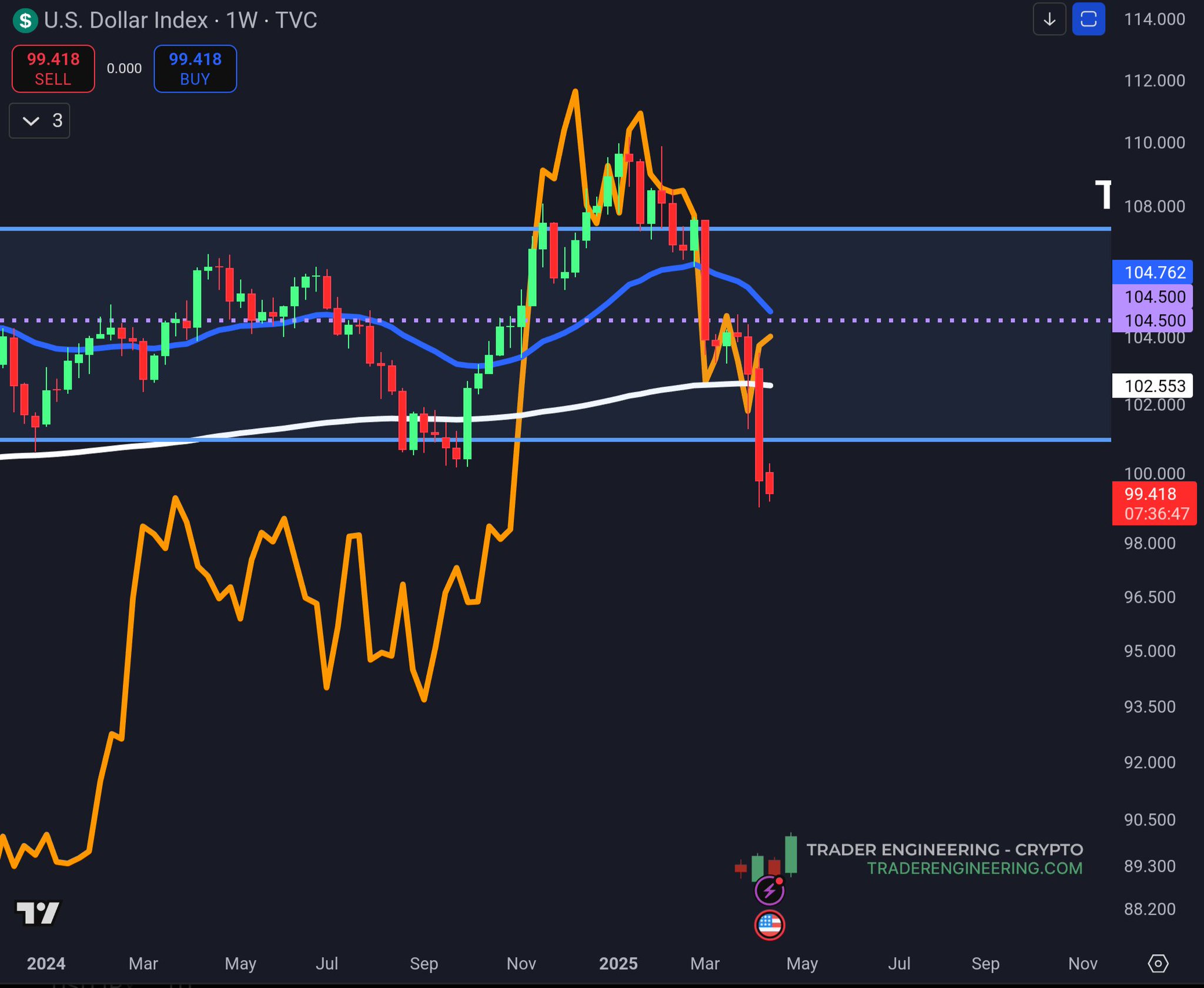Viewport: 1204px width, 988px height.
Task: Click the TradingView logo at bottom left
Action: click(38, 913)
